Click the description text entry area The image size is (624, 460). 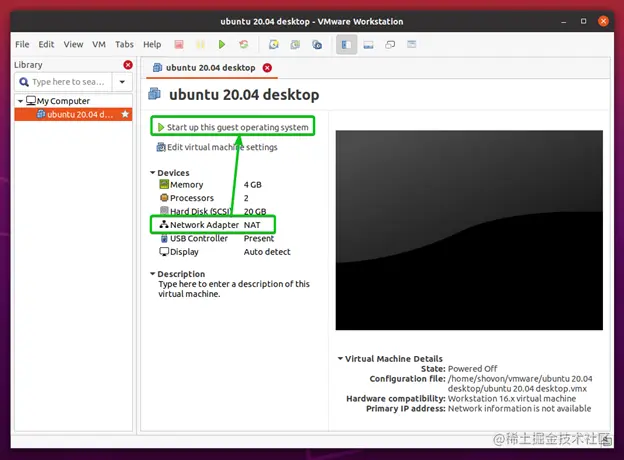pos(234,289)
